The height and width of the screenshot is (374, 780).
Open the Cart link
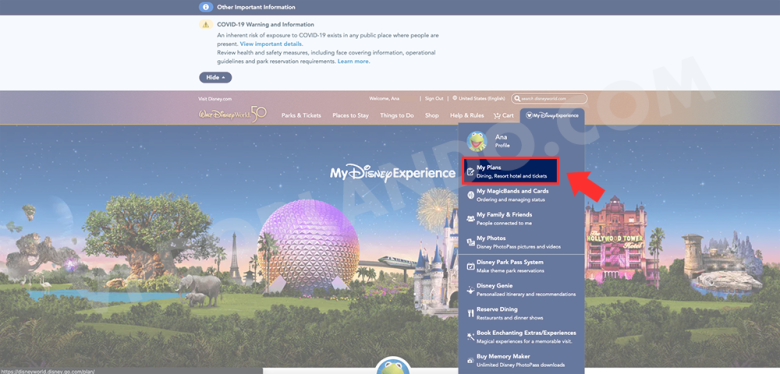504,115
